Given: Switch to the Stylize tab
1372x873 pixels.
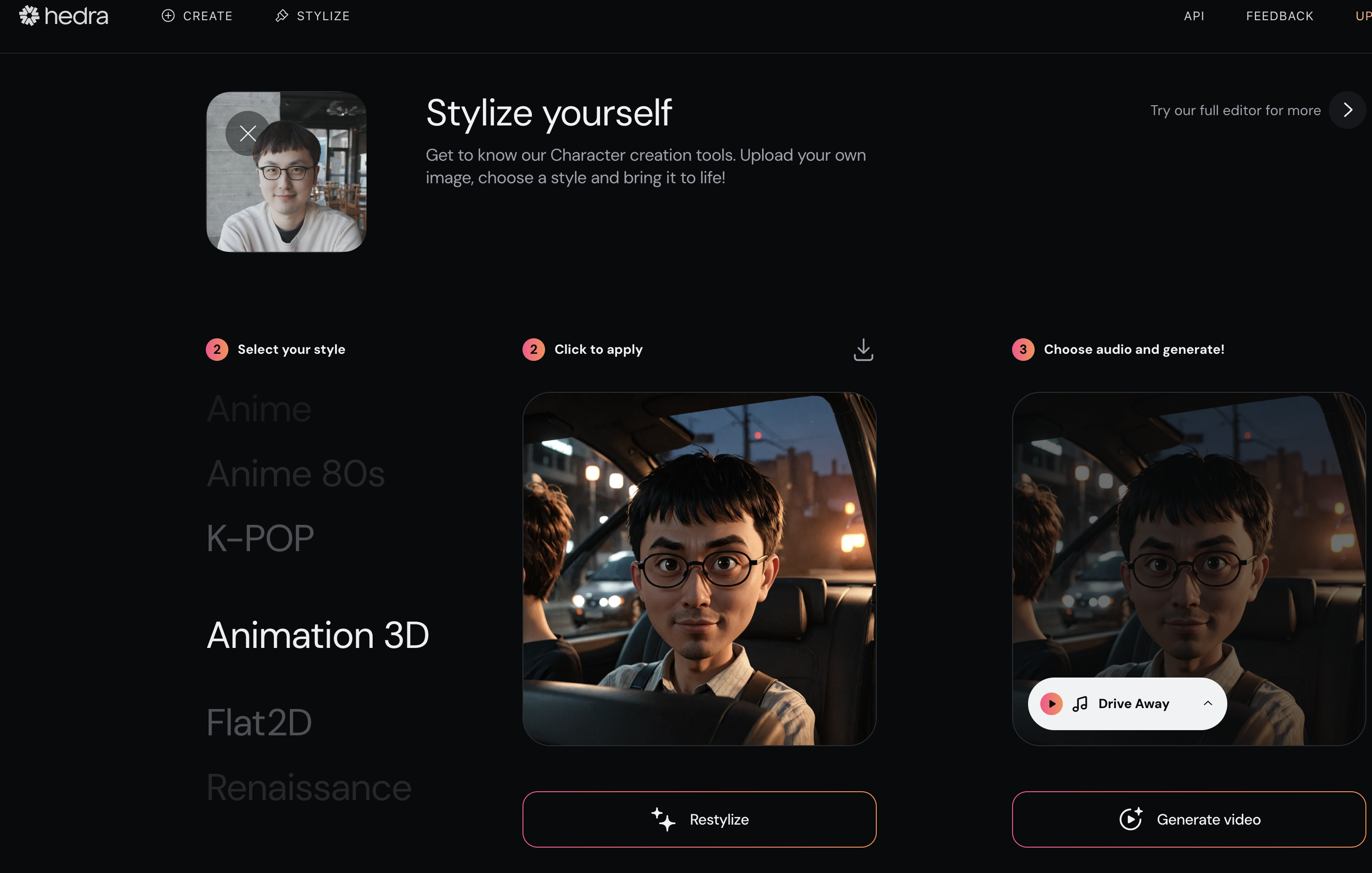Looking at the screenshot, I should tap(312, 16).
